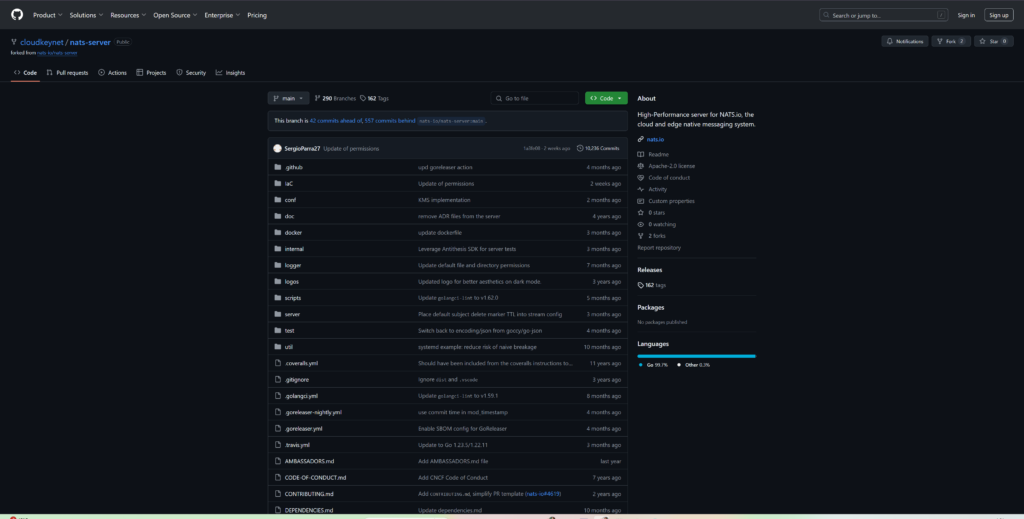The image size is (1024, 519).
Task: Expand the Enterprise menu
Action: pos(222,15)
